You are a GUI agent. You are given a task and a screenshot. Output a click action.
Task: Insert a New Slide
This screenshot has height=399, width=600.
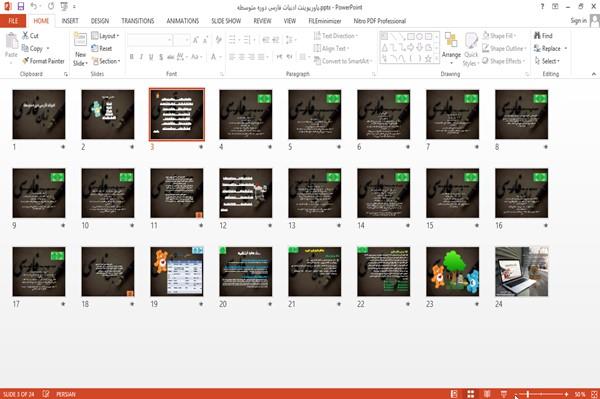pos(80,49)
